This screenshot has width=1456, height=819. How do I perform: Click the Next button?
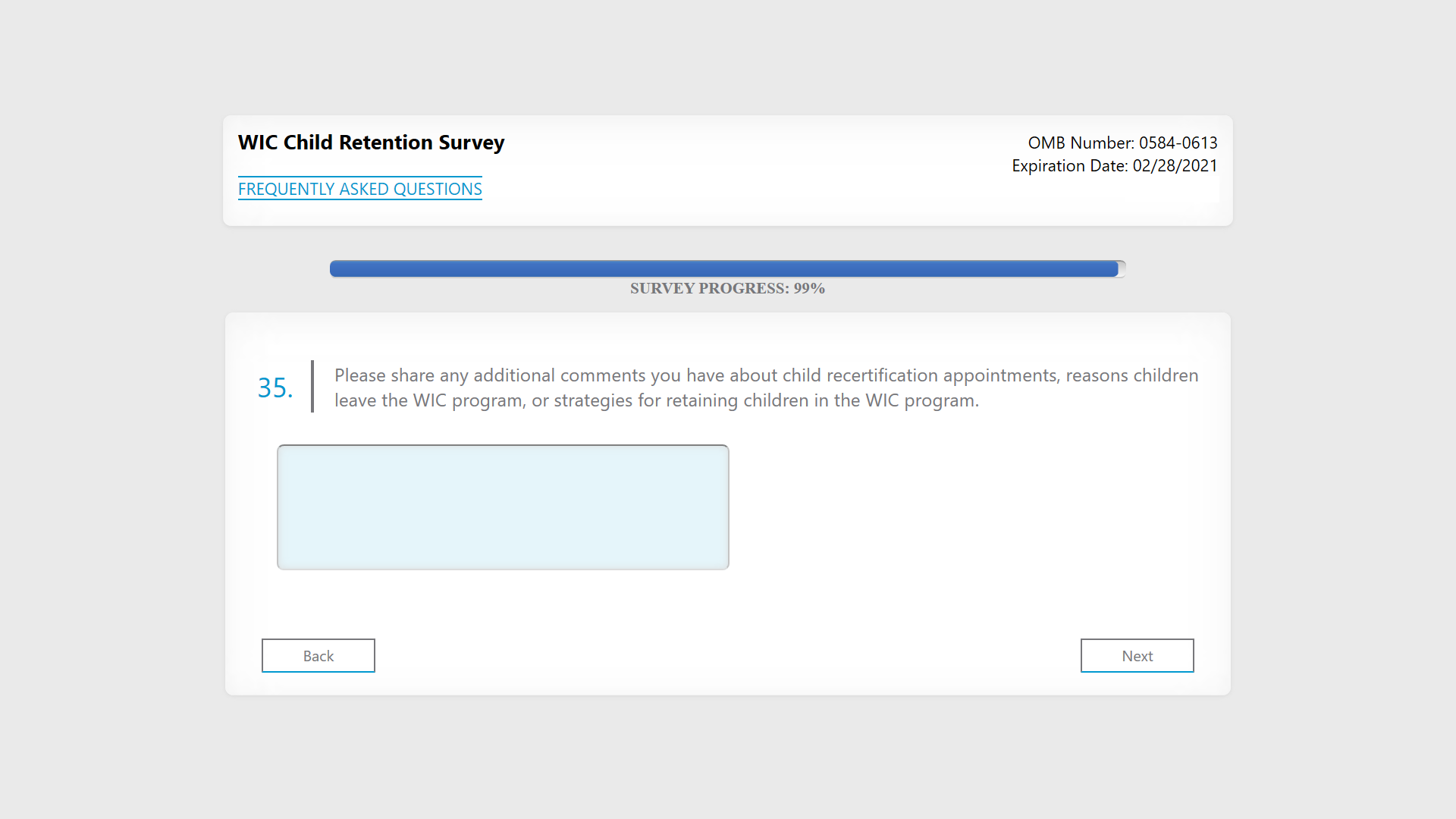tap(1137, 656)
